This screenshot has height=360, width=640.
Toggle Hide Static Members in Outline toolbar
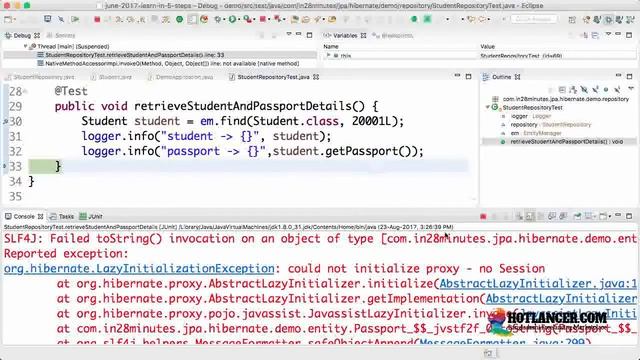(x=595, y=89)
